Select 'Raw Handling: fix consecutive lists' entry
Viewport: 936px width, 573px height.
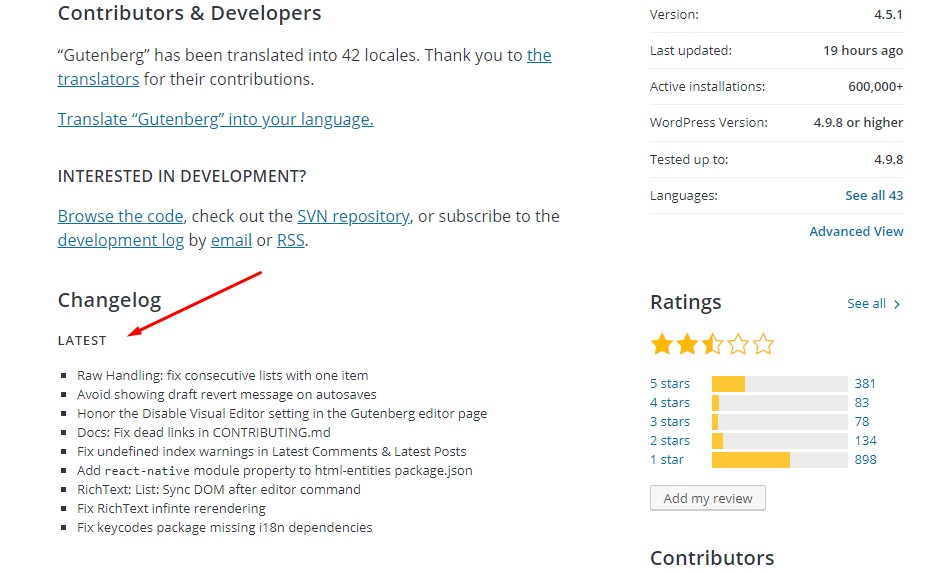click(223, 375)
